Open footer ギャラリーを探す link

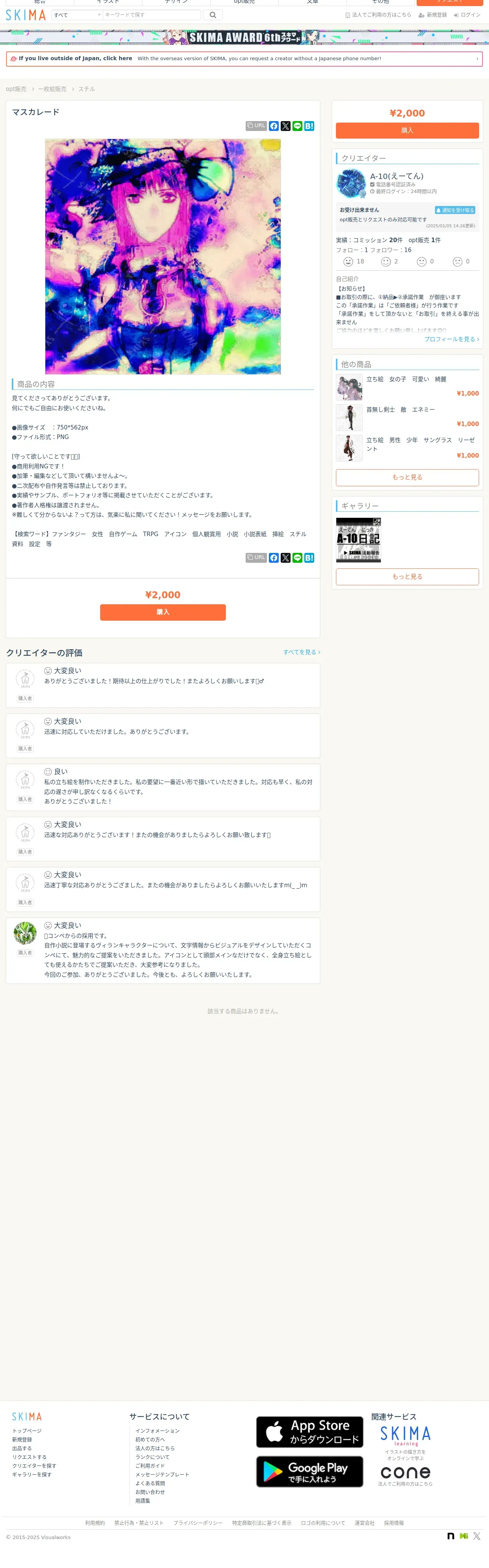[x=32, y=1474]
